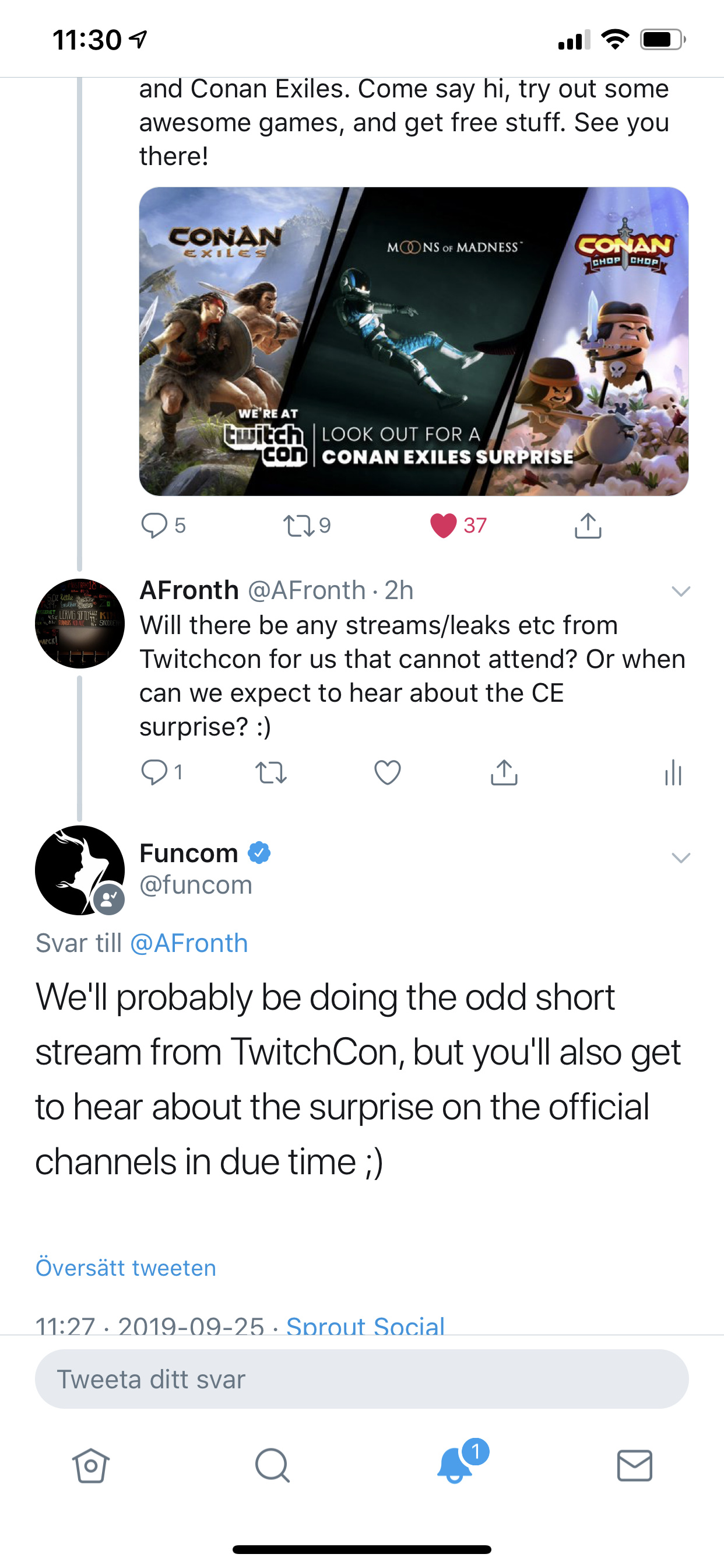This screenshot has width=724, height=1568.
Task: Open options chevron on Funcom's reply
Action: coord(681,857)
